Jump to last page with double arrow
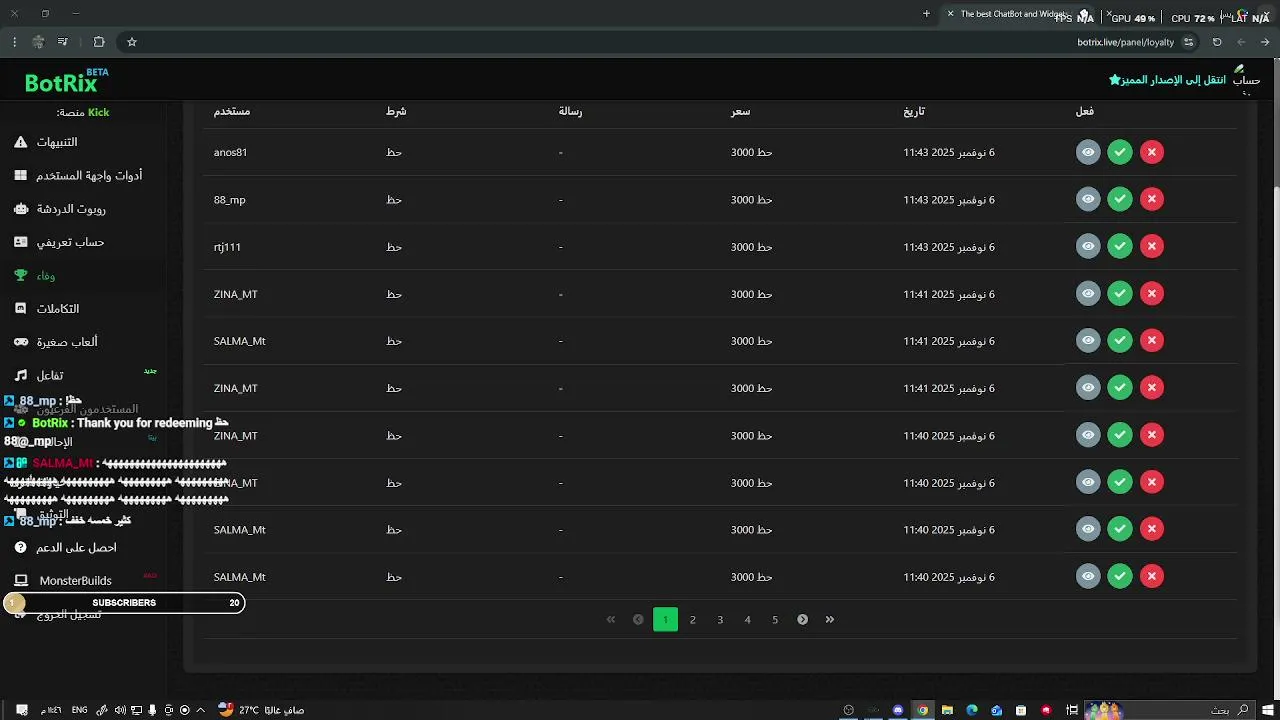The width and height of the screenshot is (1280, 720). tap(830, 619)
